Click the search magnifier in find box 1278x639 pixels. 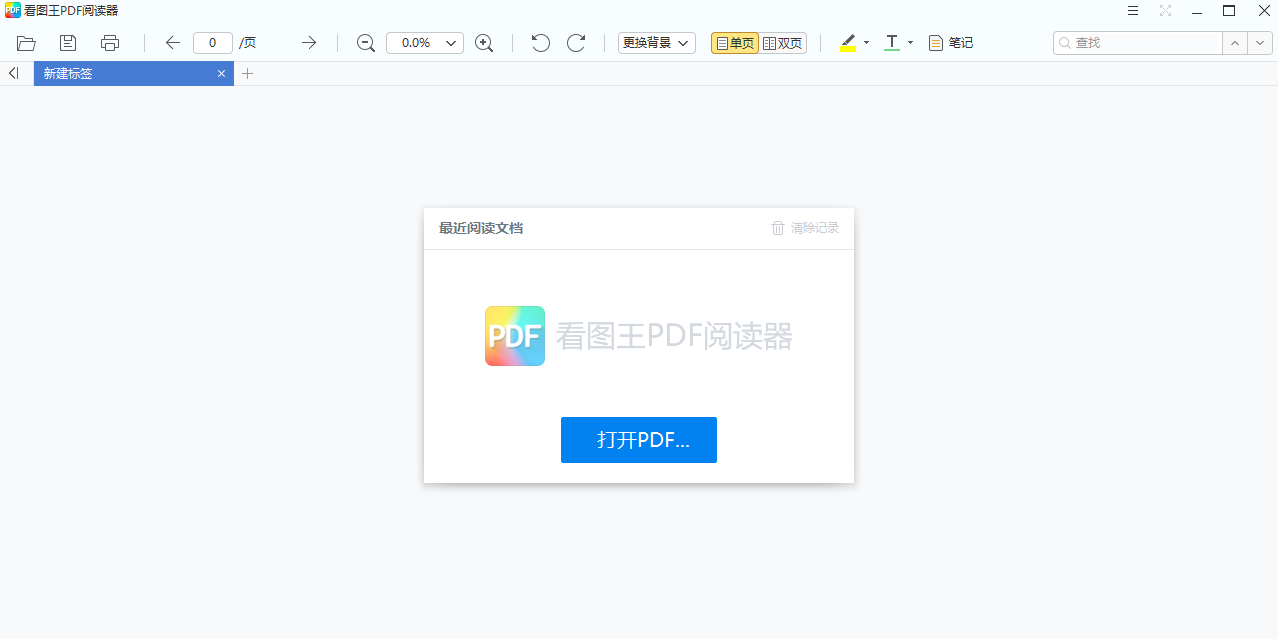1065,43
